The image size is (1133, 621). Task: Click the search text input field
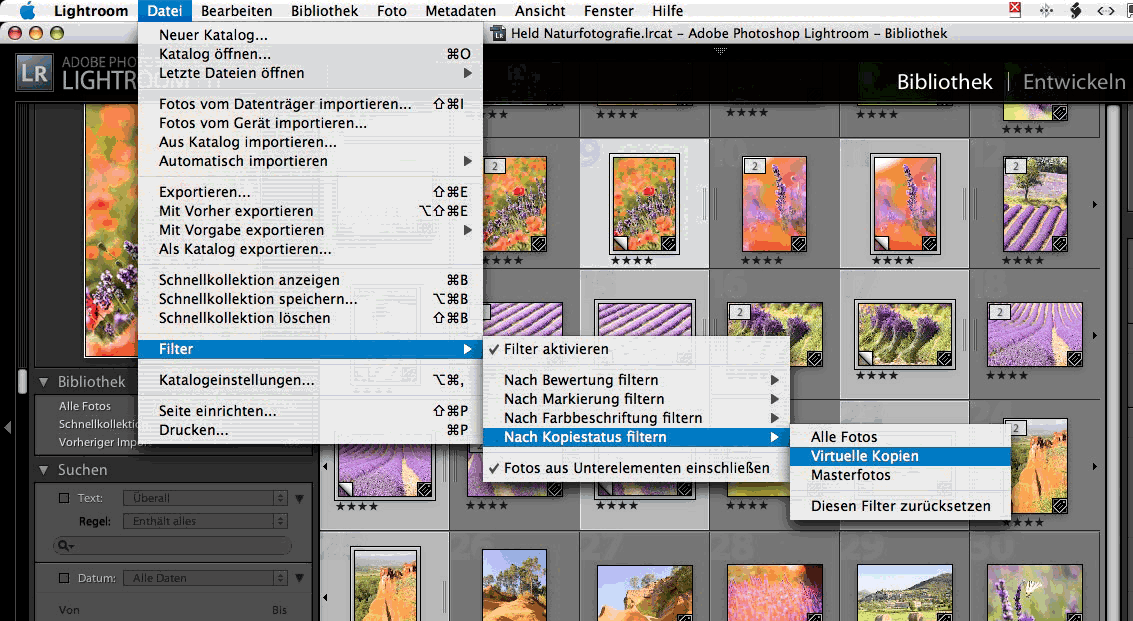coord(173,546)
